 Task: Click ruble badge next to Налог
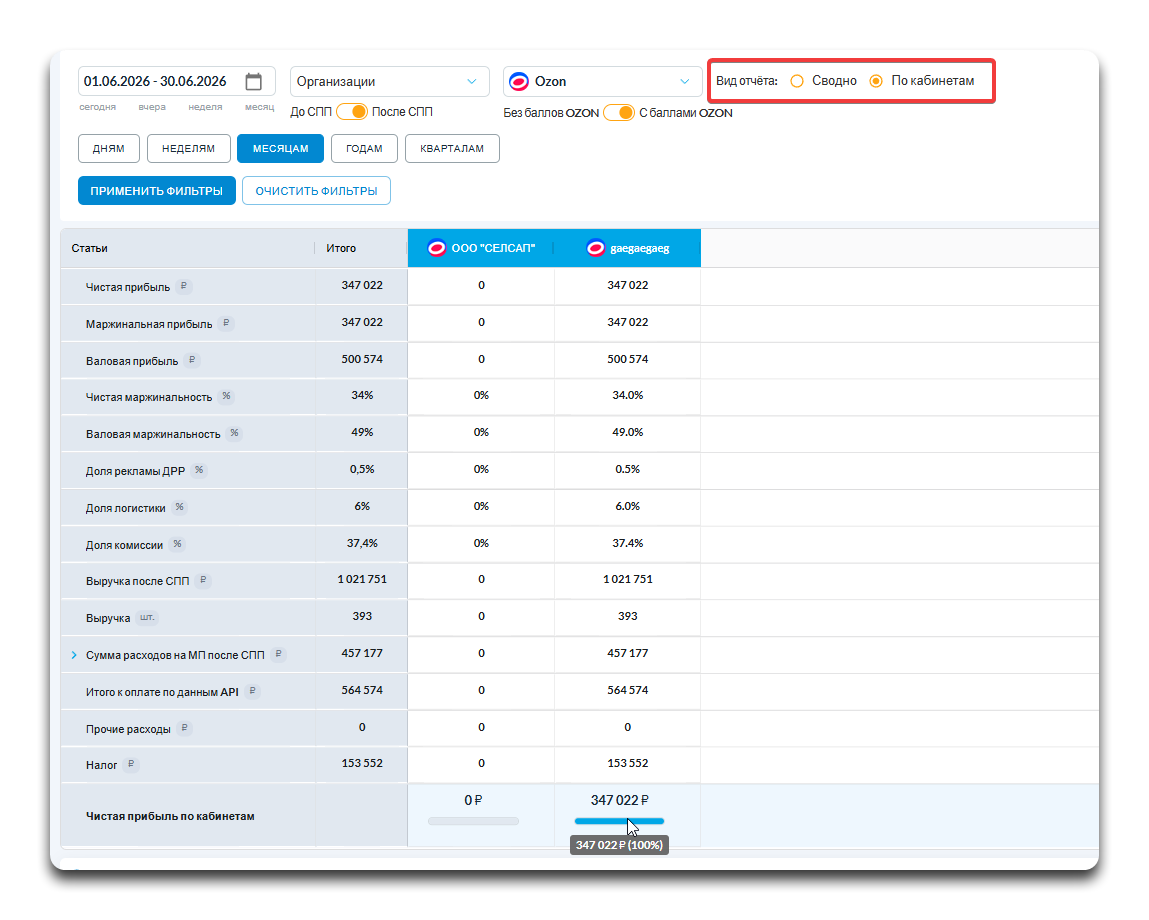click(130, 765)
